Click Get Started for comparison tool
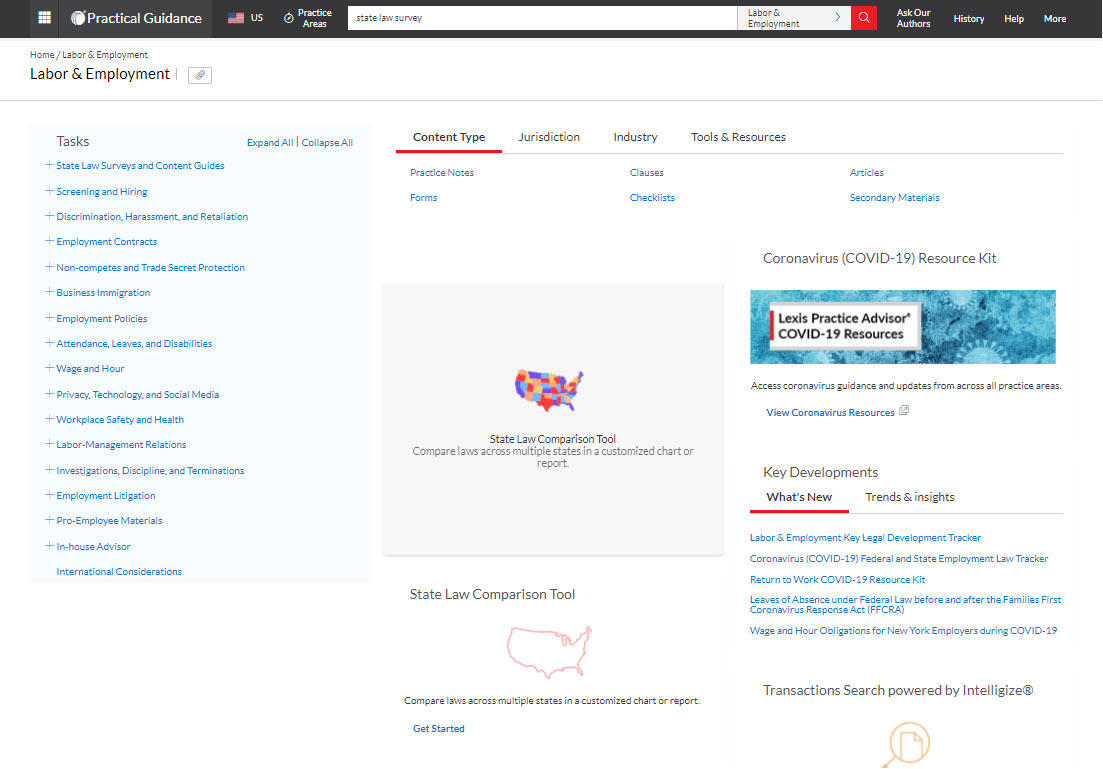The width and height of the screenshot is (1103, 769). (x=438, y=728)
